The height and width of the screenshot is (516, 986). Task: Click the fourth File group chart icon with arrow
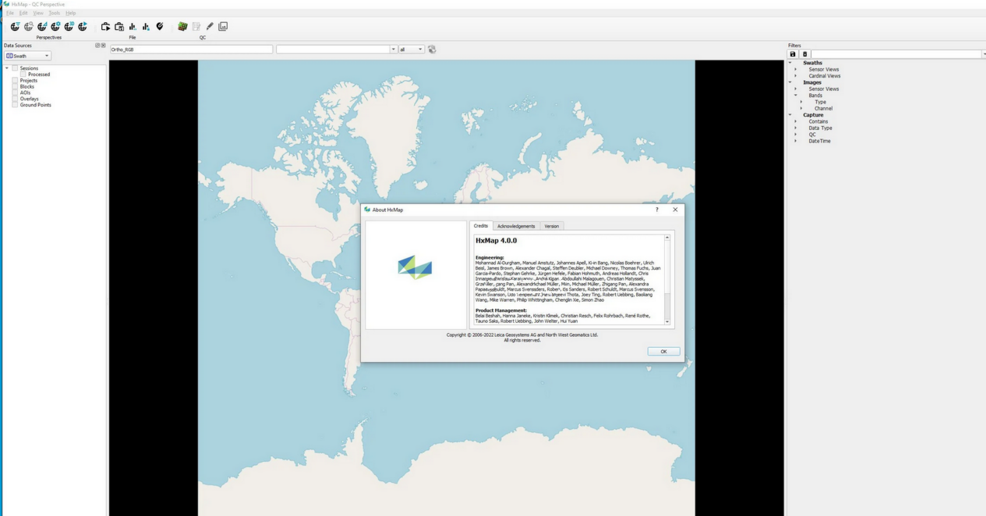[x=146, y=26]
